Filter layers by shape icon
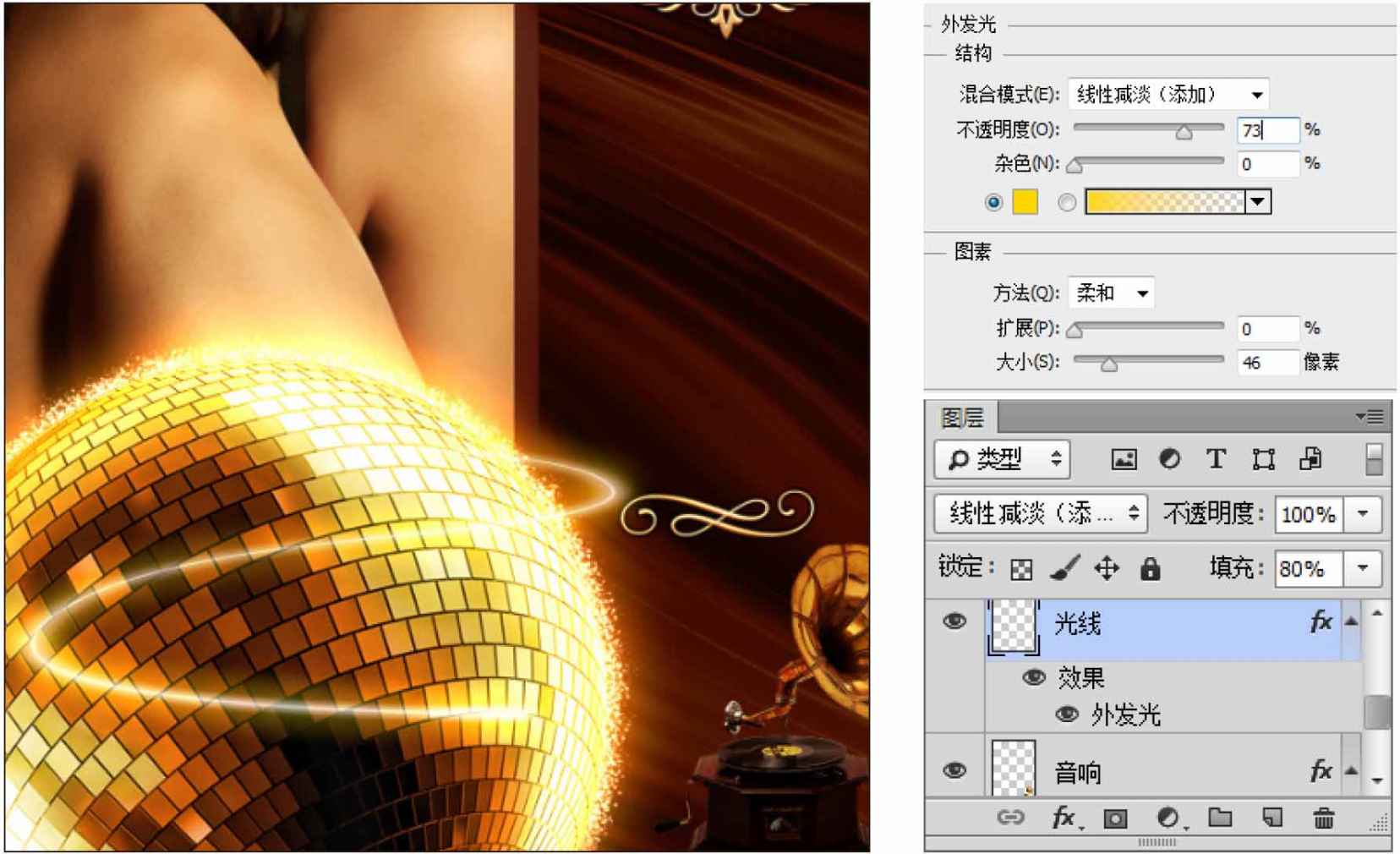Image resolution: width=1400 pixels, height=854 pixels. coord(1263,459)
